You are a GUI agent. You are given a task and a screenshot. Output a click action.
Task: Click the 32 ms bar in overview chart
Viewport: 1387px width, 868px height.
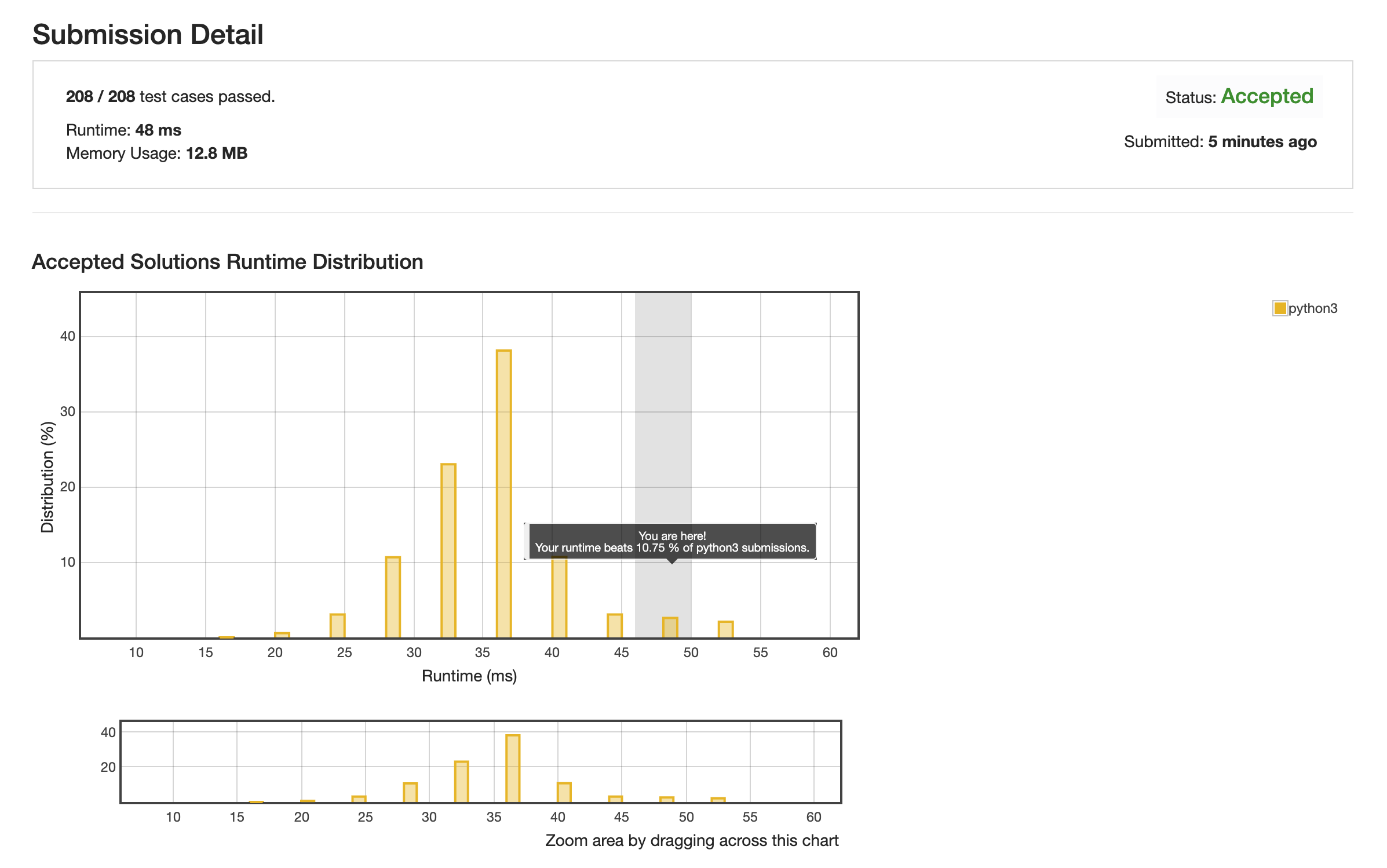click(x=461, y=782)
